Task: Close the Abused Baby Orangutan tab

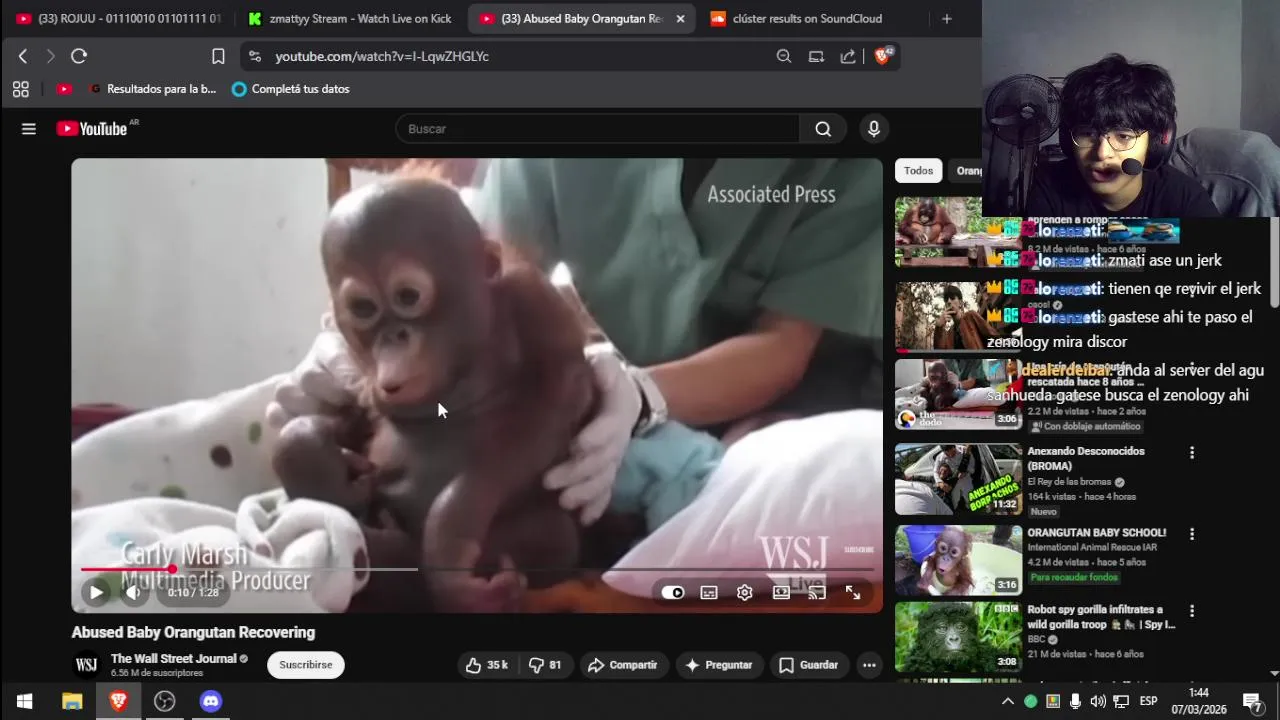Action: pyautogui.click(x=680, y=18)
